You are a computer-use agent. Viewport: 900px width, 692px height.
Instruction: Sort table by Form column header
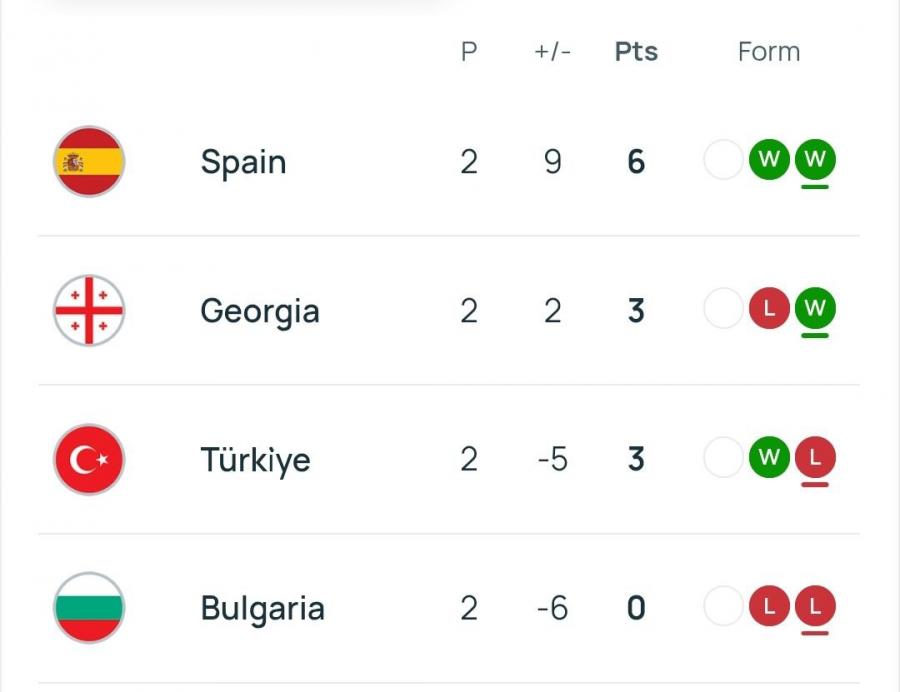[x=769, y=52]
